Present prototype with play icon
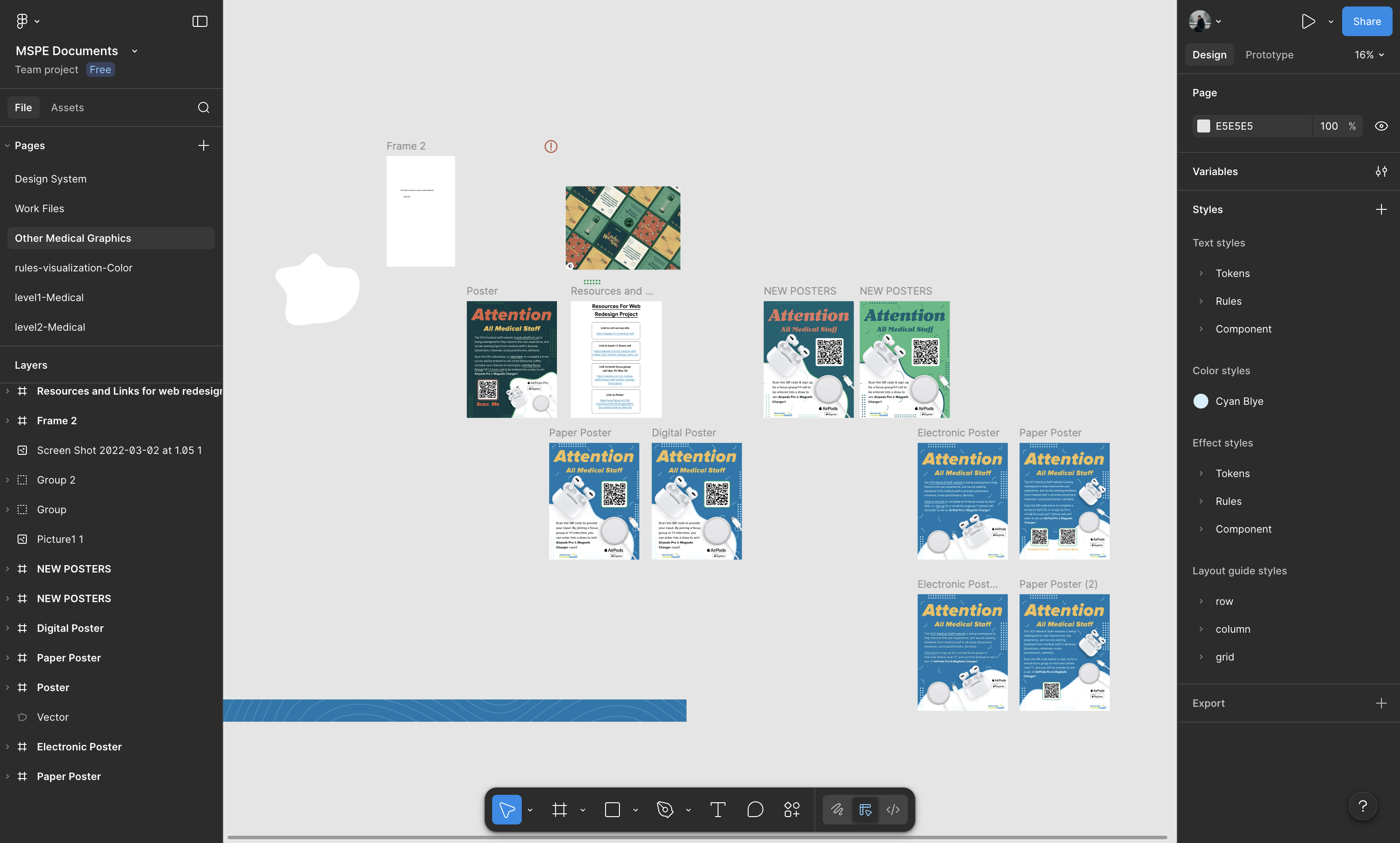 (x=1308, y=22)
